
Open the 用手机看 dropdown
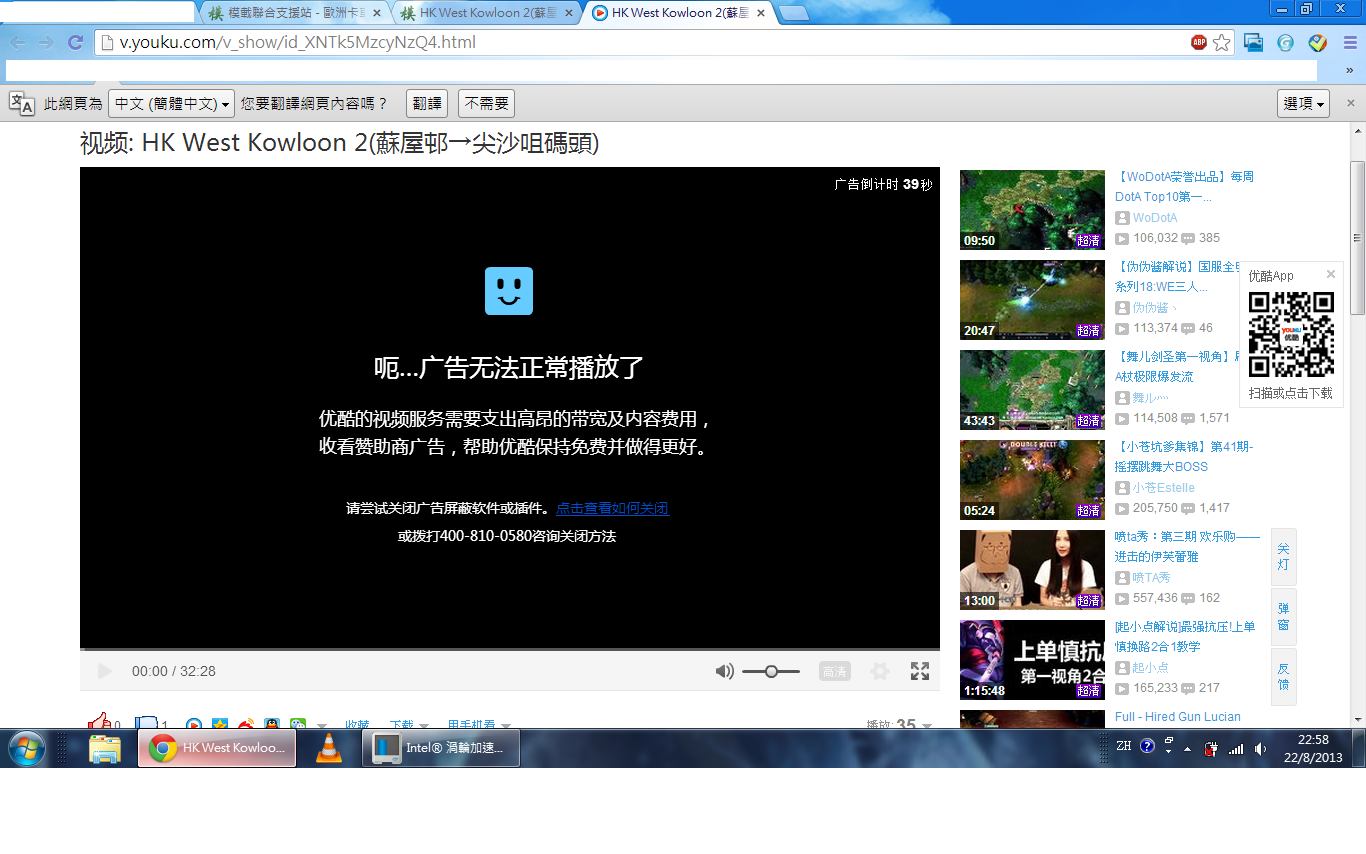(479, 724)
